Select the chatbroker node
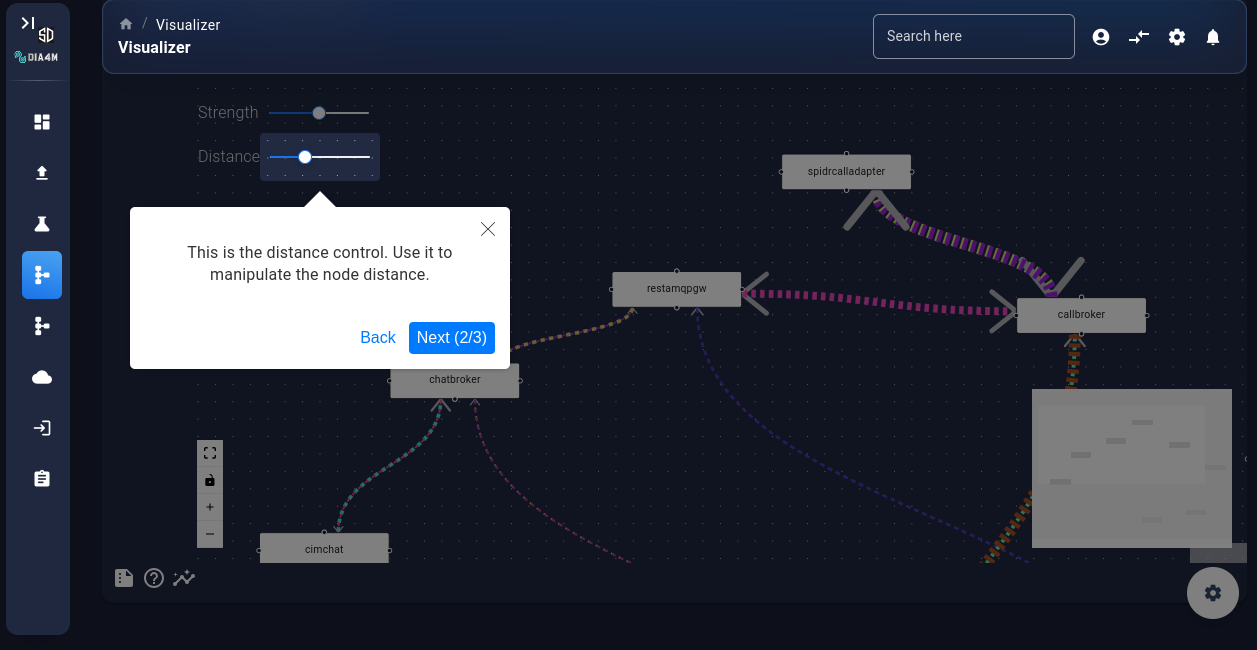This screenshot has height=650, width=1257. click(x=455, y=380)
